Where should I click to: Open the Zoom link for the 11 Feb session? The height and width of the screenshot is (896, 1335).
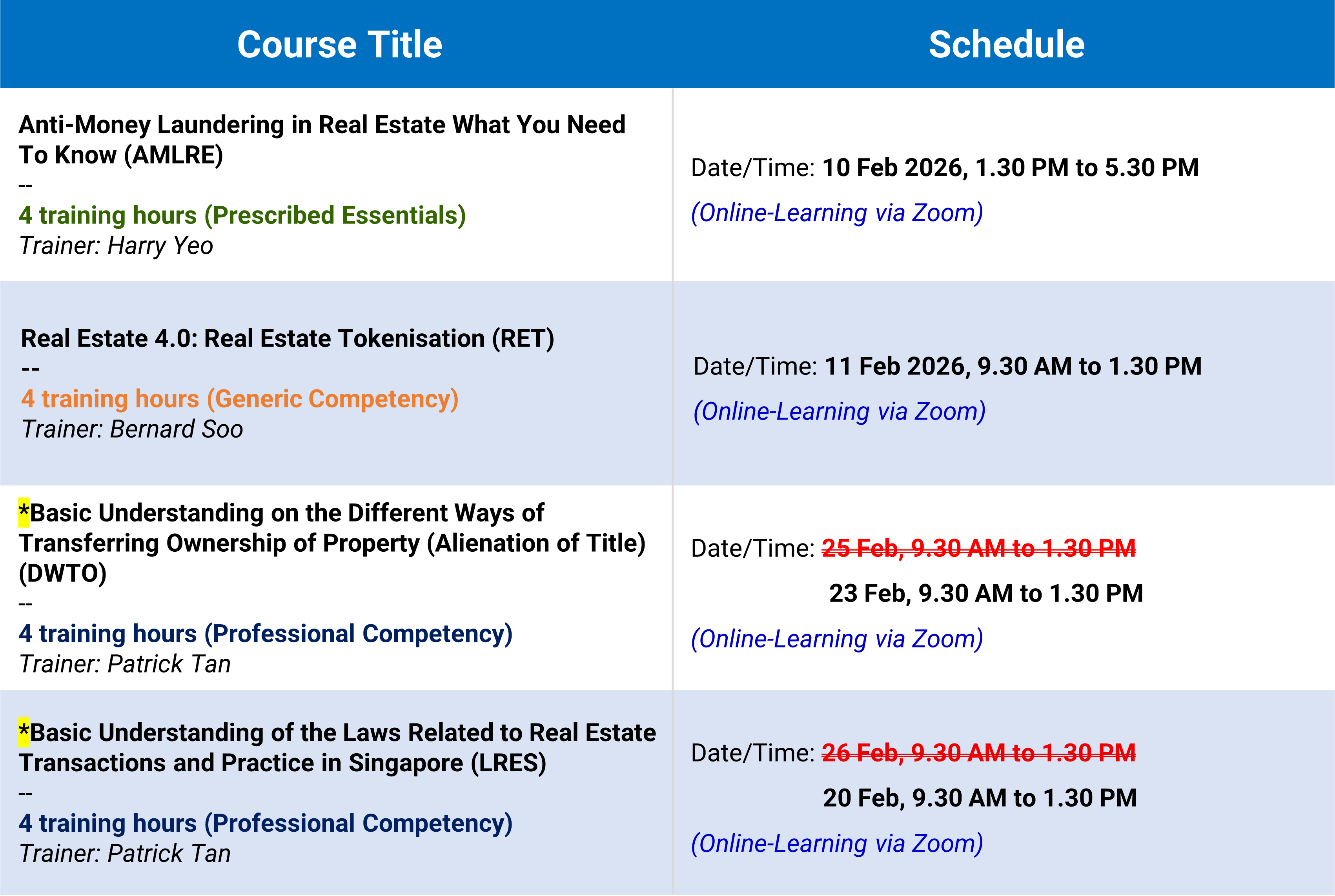pyautogui.click(x=839, y=411)
